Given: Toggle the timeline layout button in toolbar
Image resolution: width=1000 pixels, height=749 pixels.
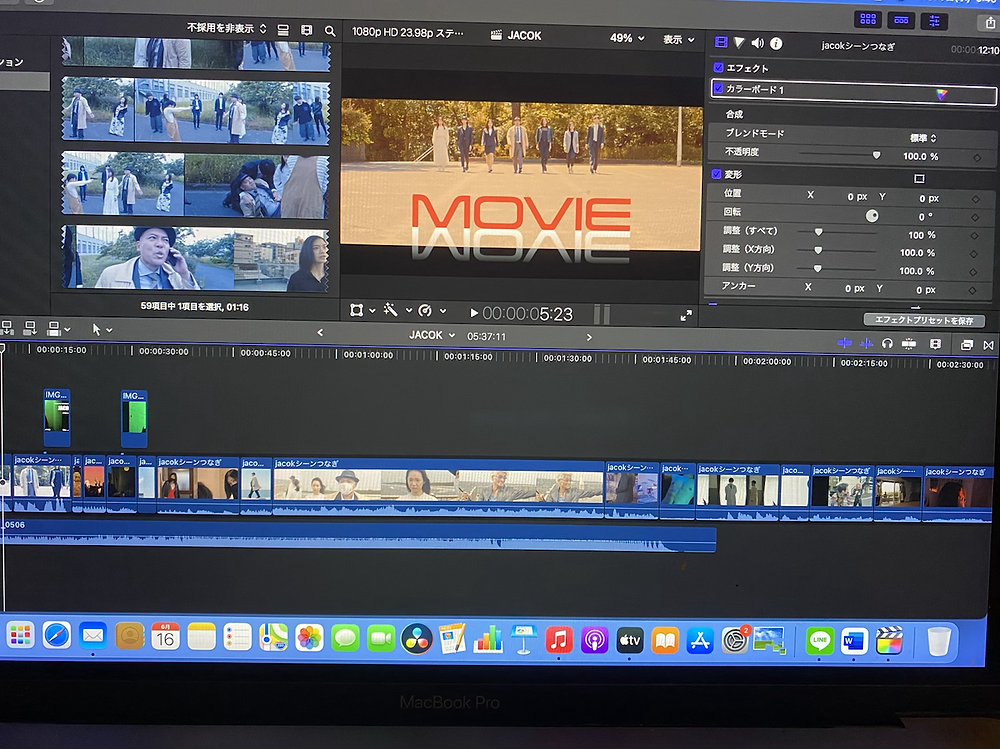Looking at the screenshot, I should 901,20.
